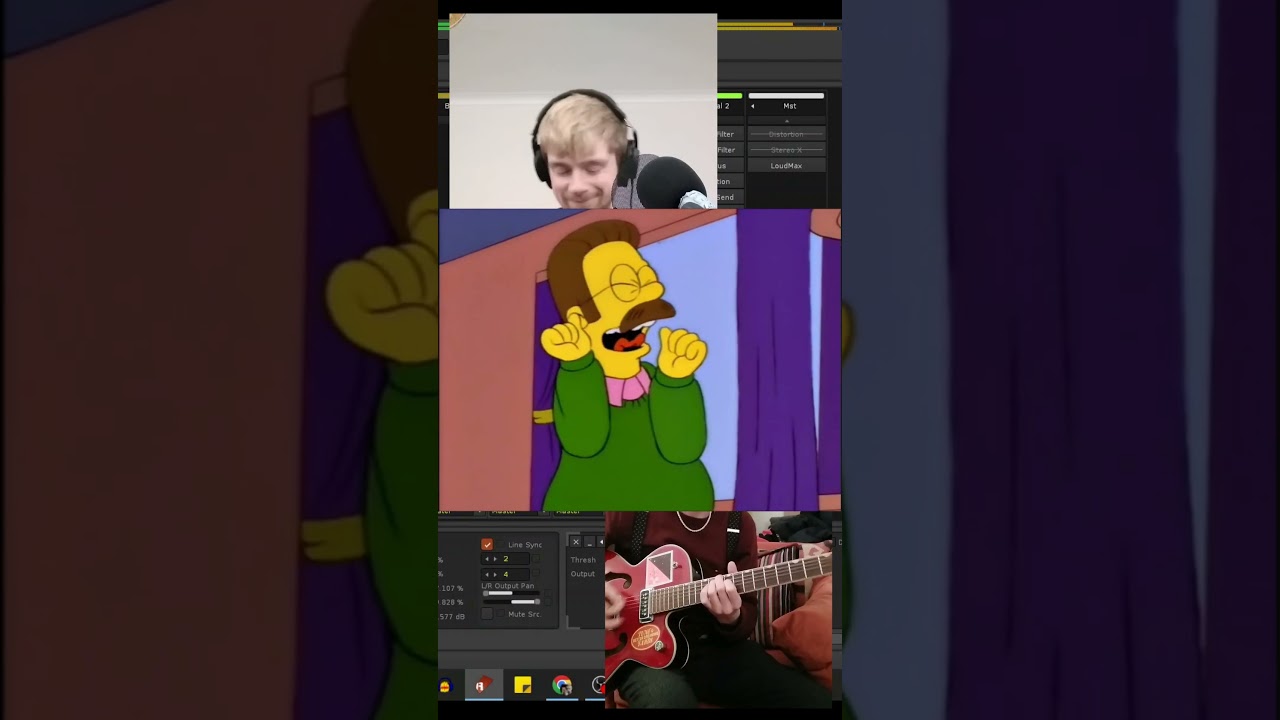Click the left arrow beside Mst

753,106
